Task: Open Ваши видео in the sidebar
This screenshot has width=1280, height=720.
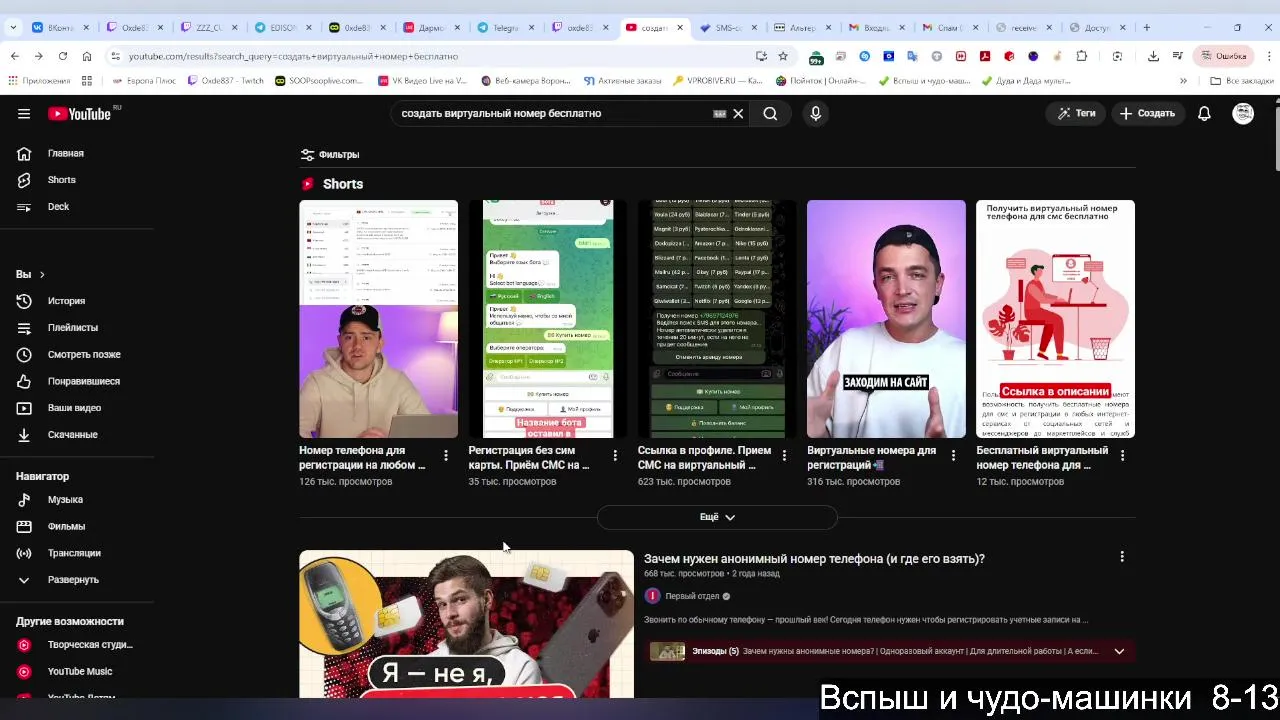Action: tap(77, 408)
